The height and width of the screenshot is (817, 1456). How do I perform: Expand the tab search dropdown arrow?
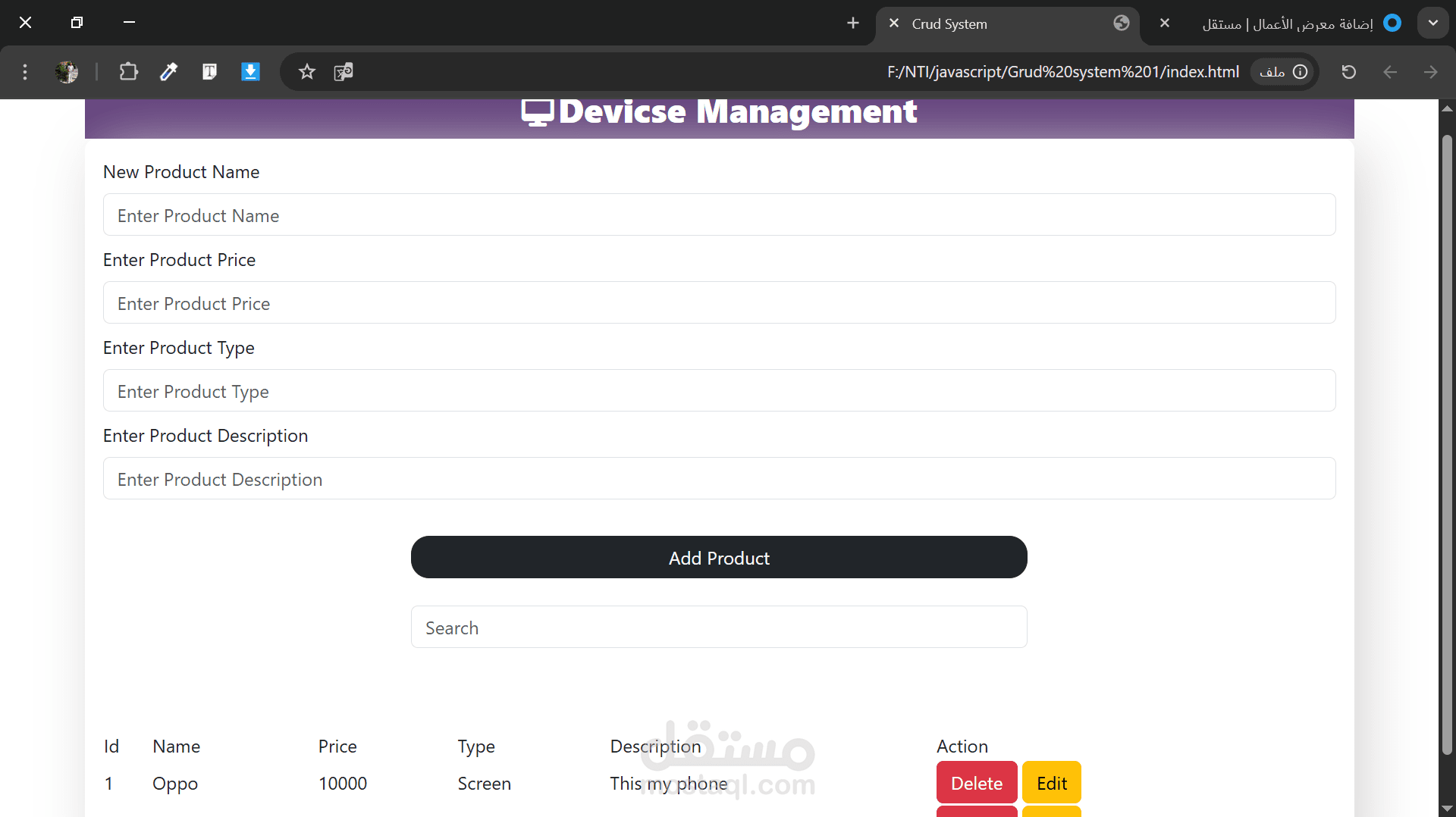tap(1433, 23)
